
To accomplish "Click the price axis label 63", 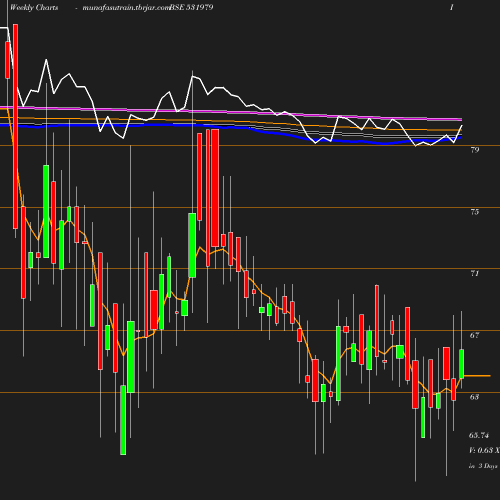I will coord(475,397).
